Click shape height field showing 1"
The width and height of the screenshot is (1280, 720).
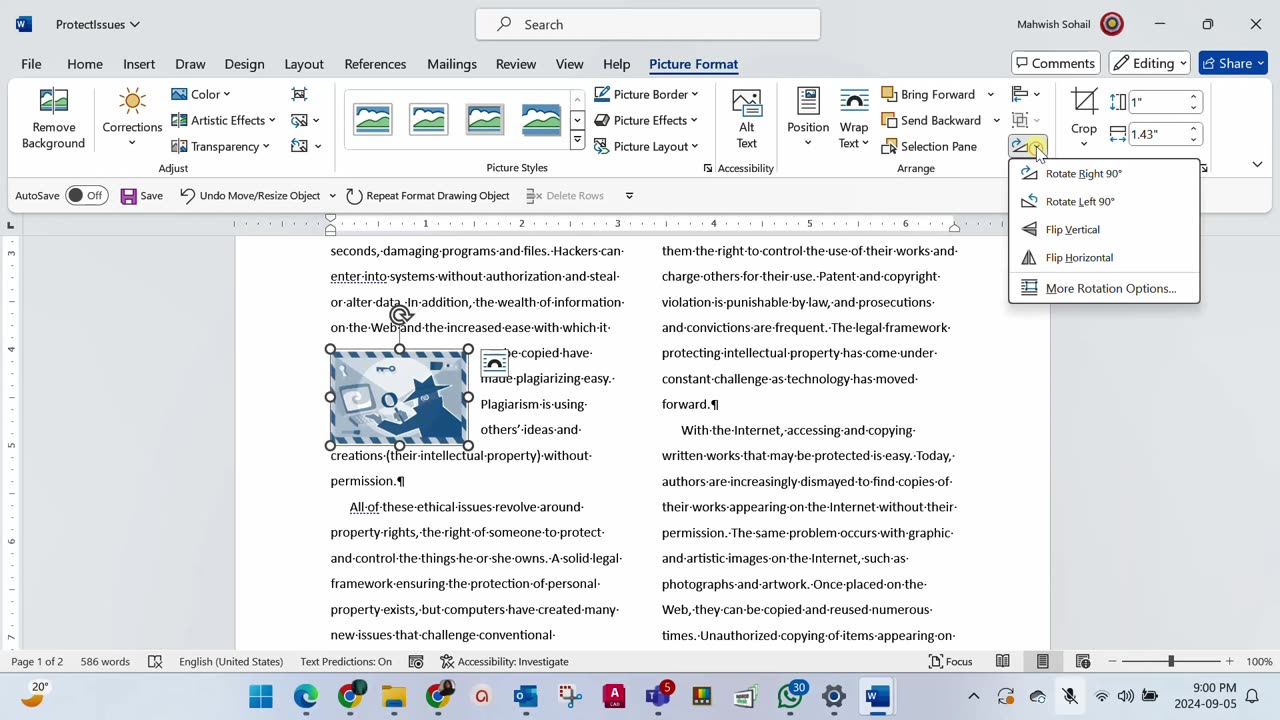(x=1156, y=102)
